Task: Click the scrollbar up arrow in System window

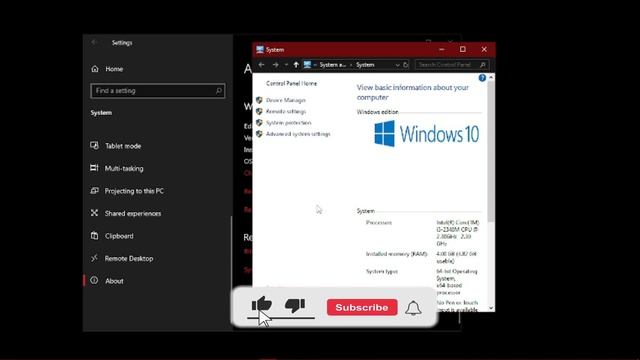Action: [x=491, y=77]
